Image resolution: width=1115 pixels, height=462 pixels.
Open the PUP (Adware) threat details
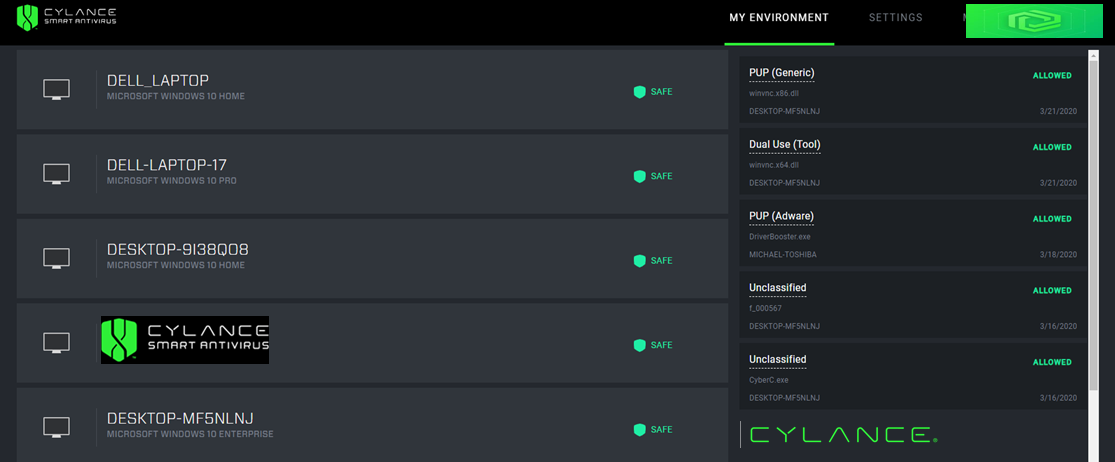781,216
